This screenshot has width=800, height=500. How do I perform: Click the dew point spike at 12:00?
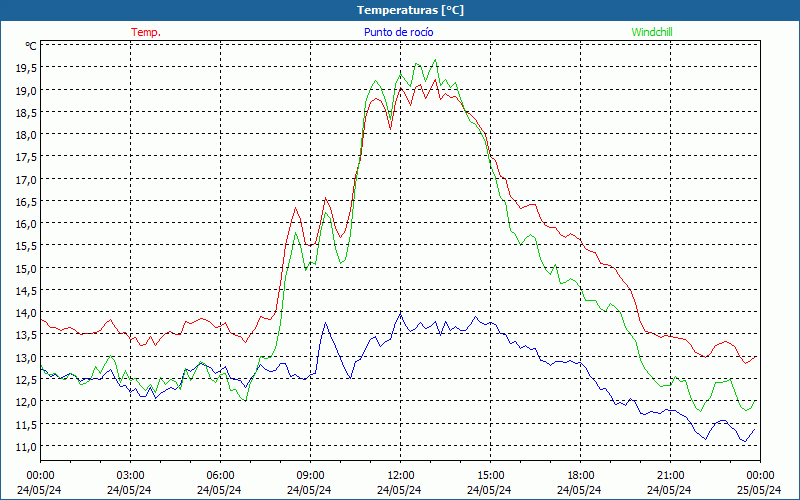pyautogui.click(x=401, y=313)
